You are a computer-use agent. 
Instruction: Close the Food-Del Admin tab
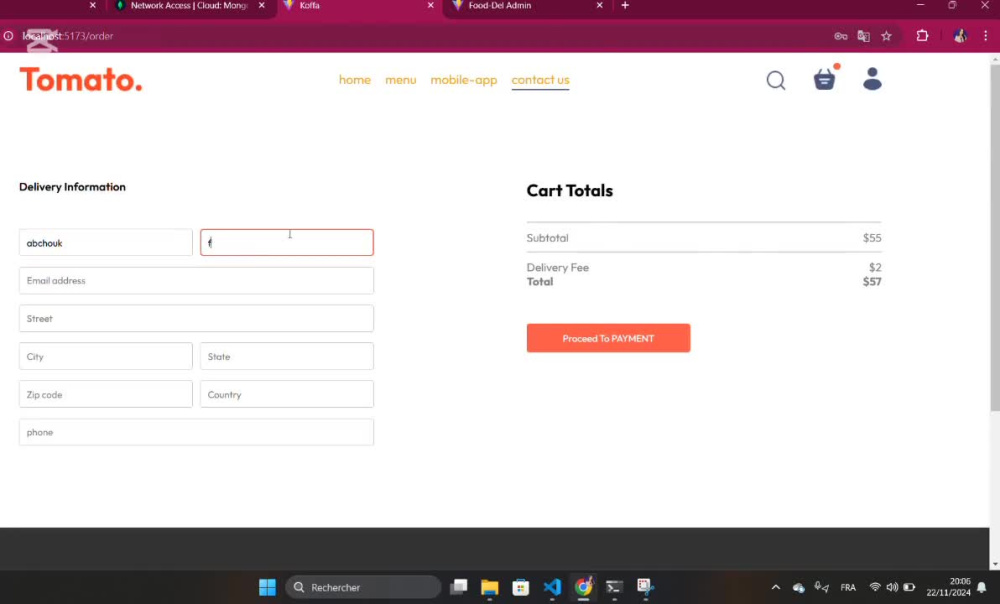click(x=599, y=5)
